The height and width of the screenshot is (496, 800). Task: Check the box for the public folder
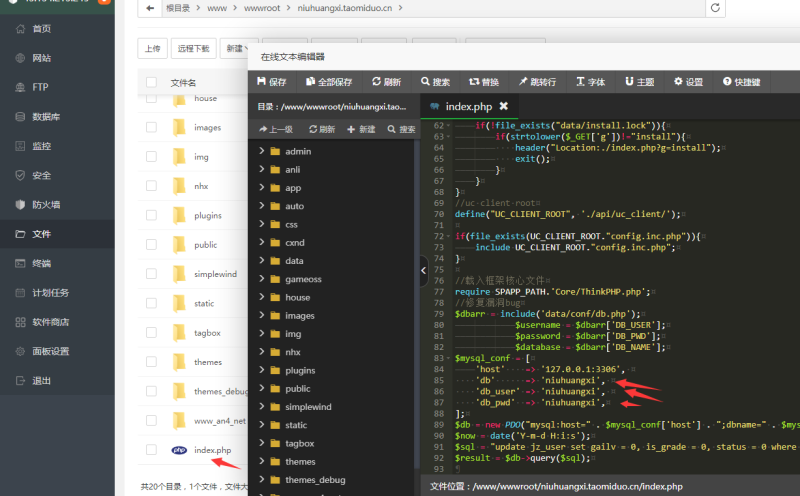(x=151, y=244)
